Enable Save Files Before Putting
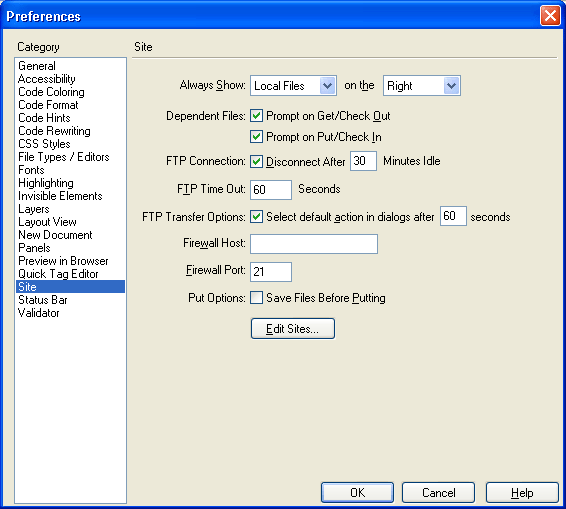 coord(256,298)
